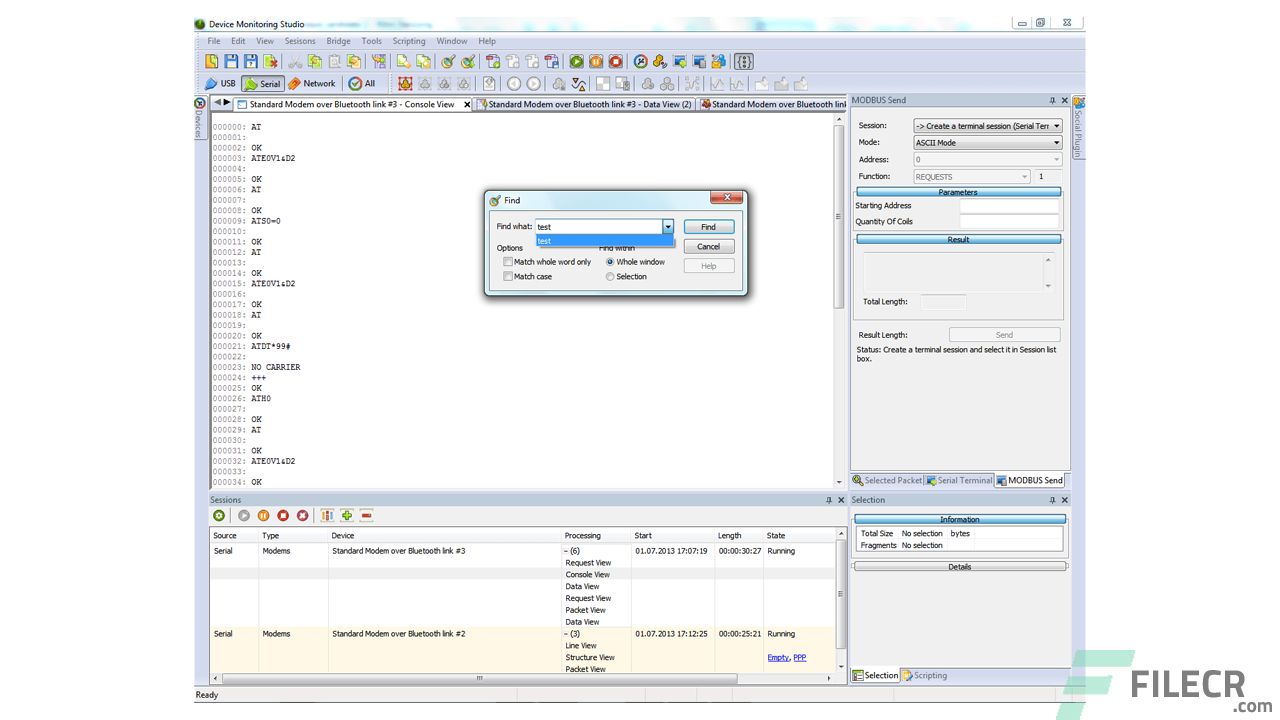
Task: Click the first Save floppy icon
Action: click(231, 62)
